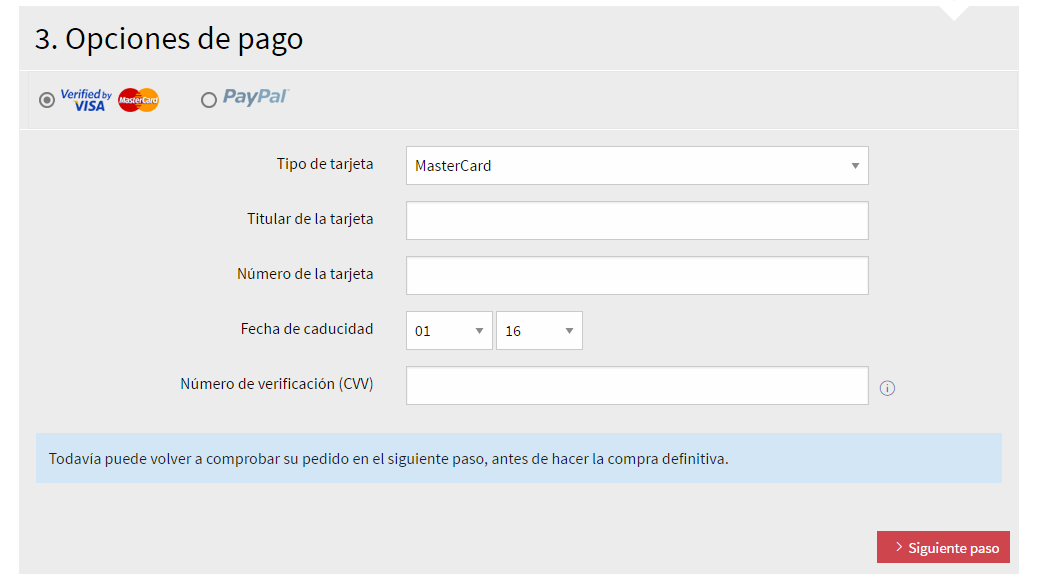This screenshot has height=585, width=1039.
Task: Click the 'Número de verificación (CVV)' label
Action: (277, 384)
